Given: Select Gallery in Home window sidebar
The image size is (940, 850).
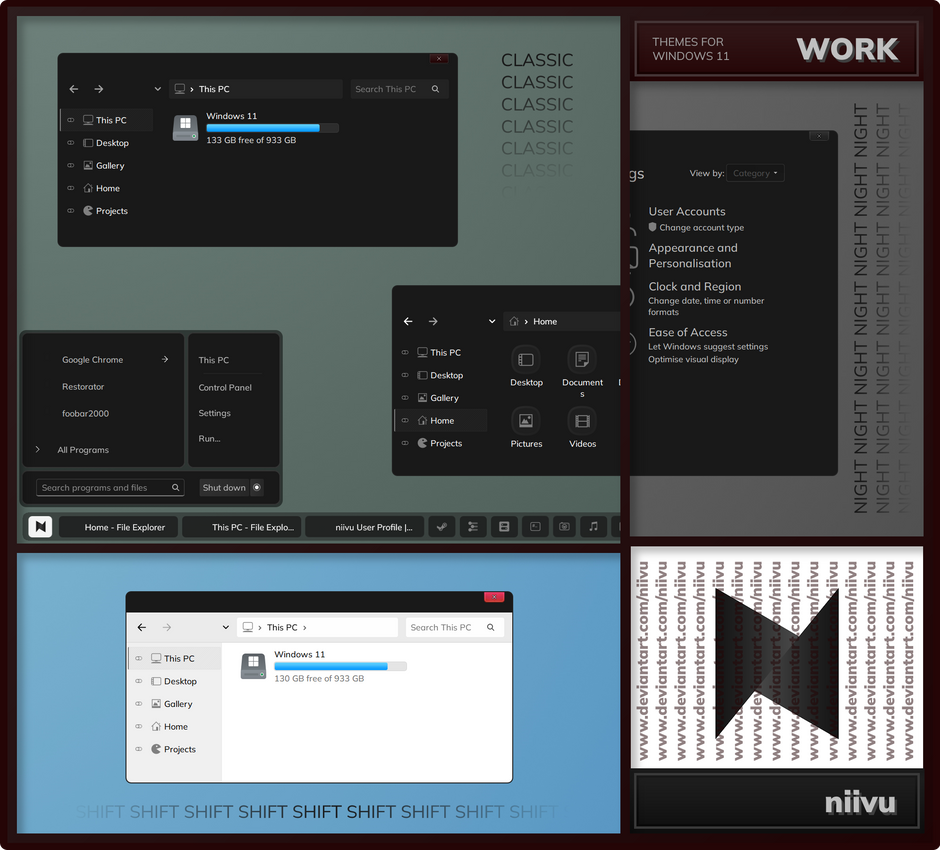Looking at the screenshot, I should 441,397.
